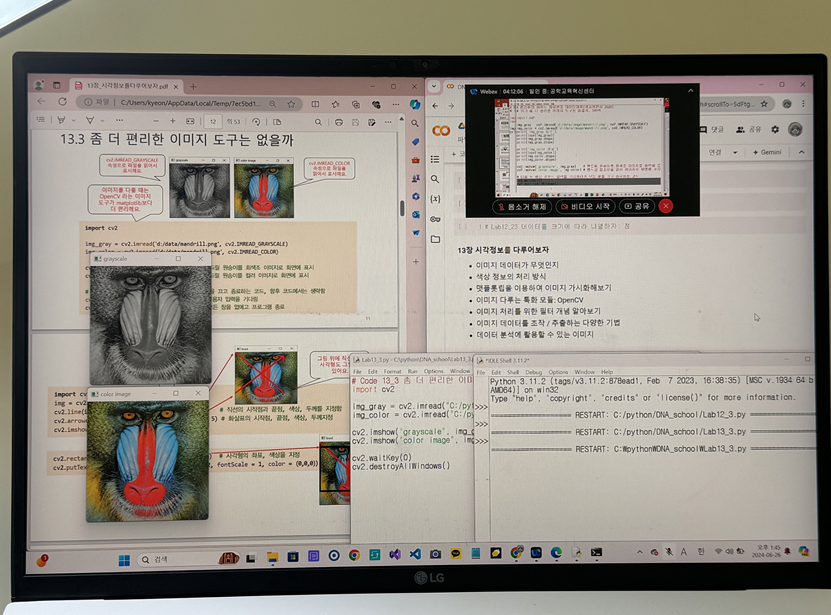Open Shell menu in IDLE Shell
This screenshot has width=831, height=615.
pos(513,372)
